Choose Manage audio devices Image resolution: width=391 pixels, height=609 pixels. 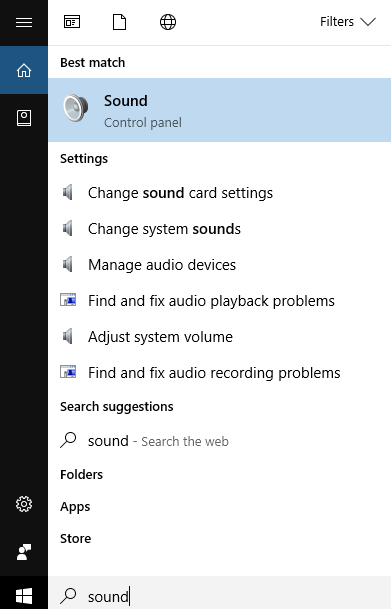219,264
